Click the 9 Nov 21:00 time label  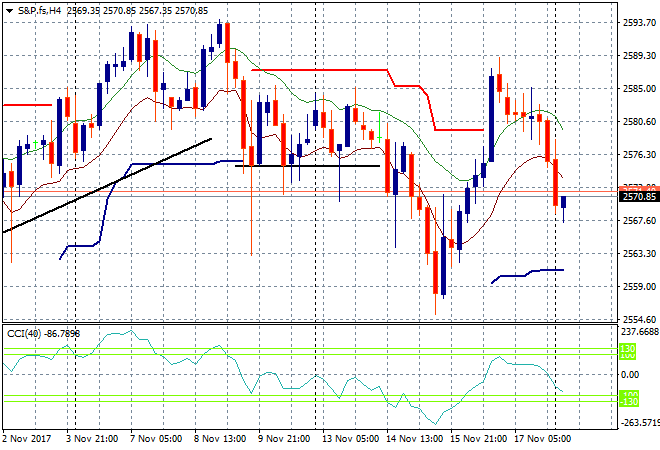click(284, 439)
